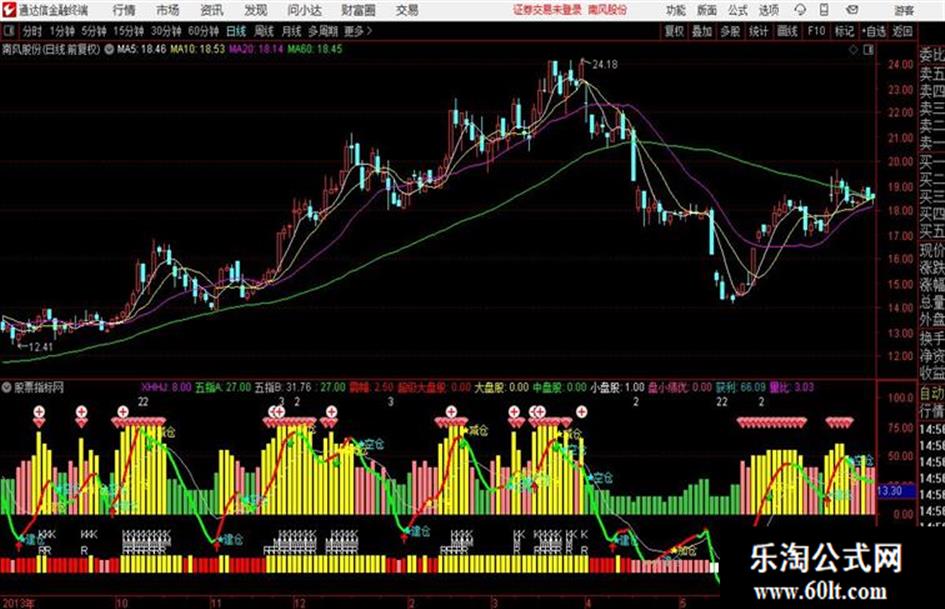Open the 发现 menu

[256, 10]
